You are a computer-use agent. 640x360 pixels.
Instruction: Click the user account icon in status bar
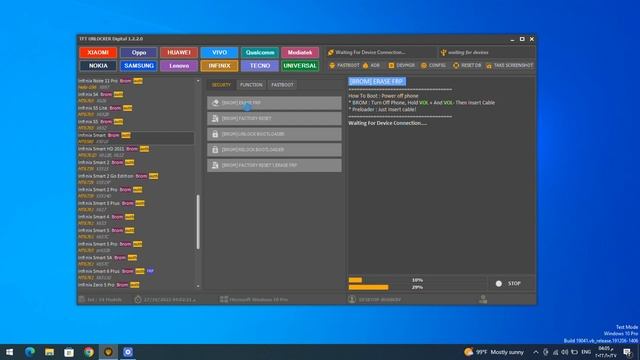(x=352, y=300)
